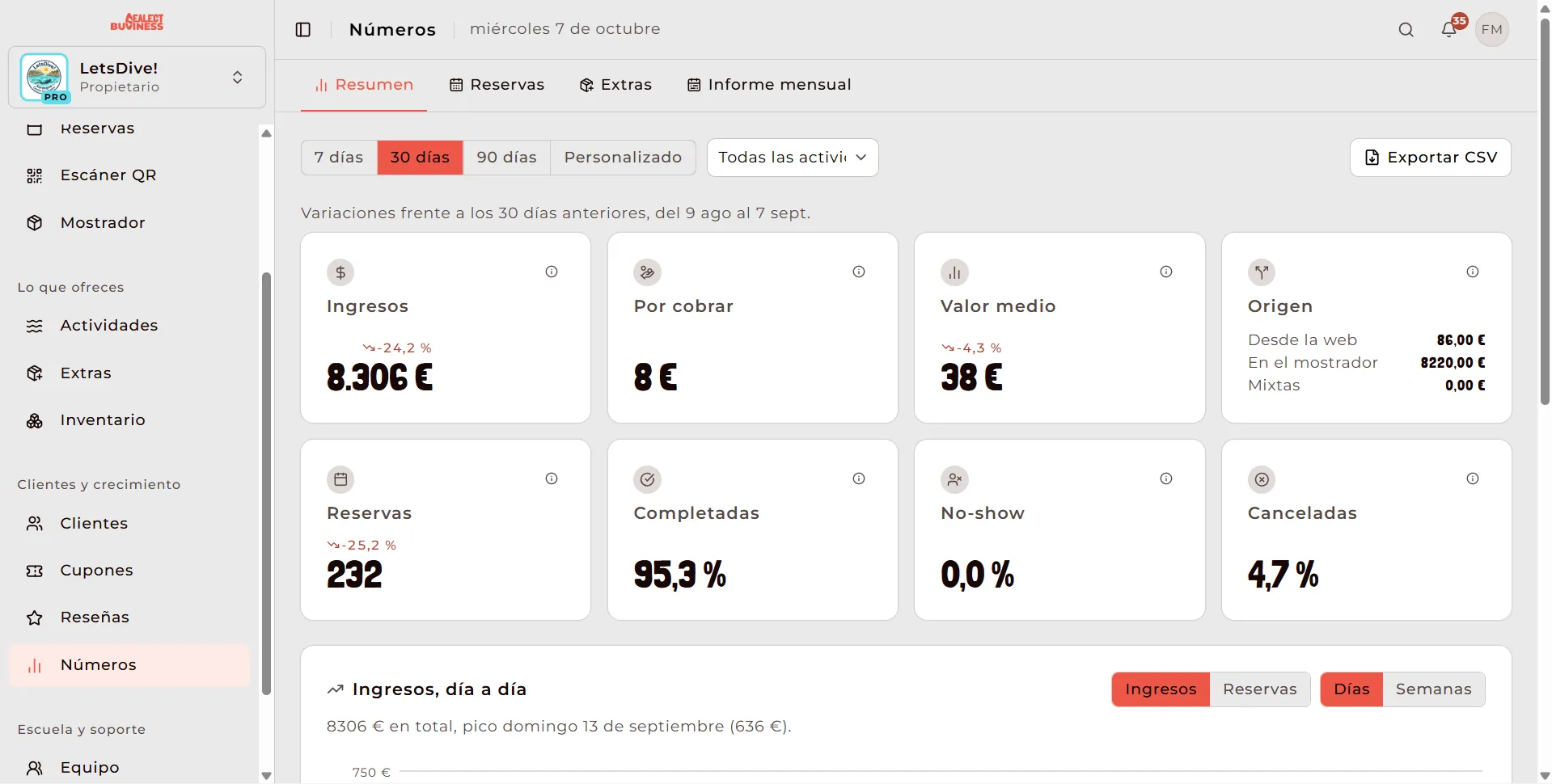This screenshot has width=1552, height=784.
Task: Select the 30 días range
Action: coord(420,158)
